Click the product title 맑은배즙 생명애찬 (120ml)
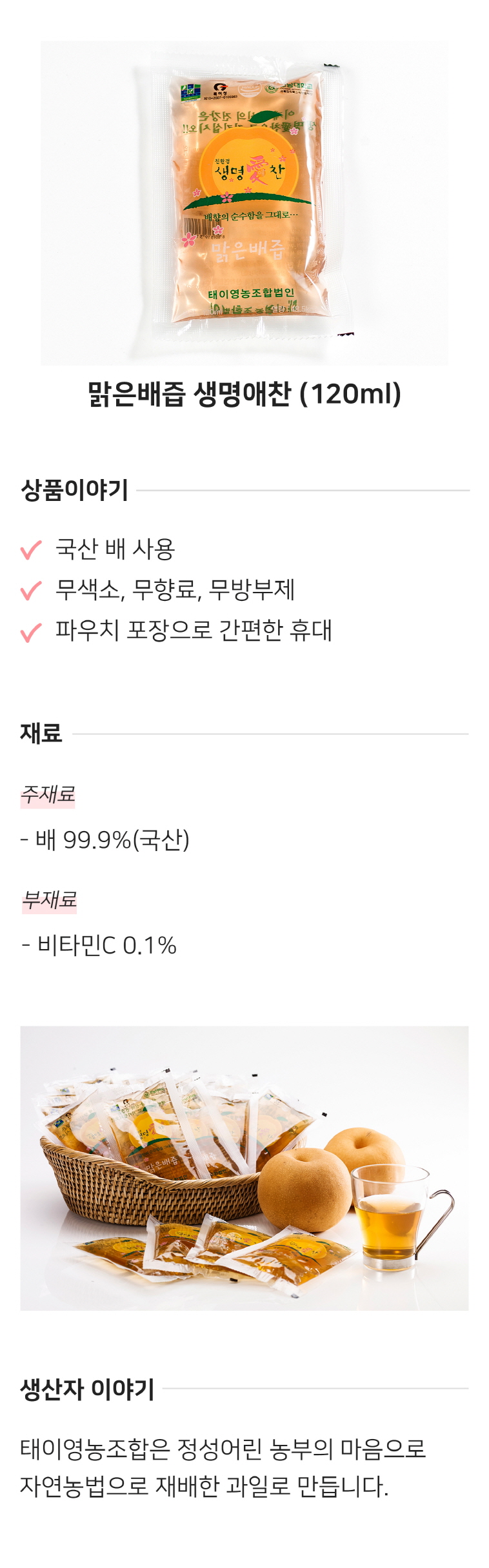The image size is (489, 1568). pyautogui.click(x=245, y=394)
